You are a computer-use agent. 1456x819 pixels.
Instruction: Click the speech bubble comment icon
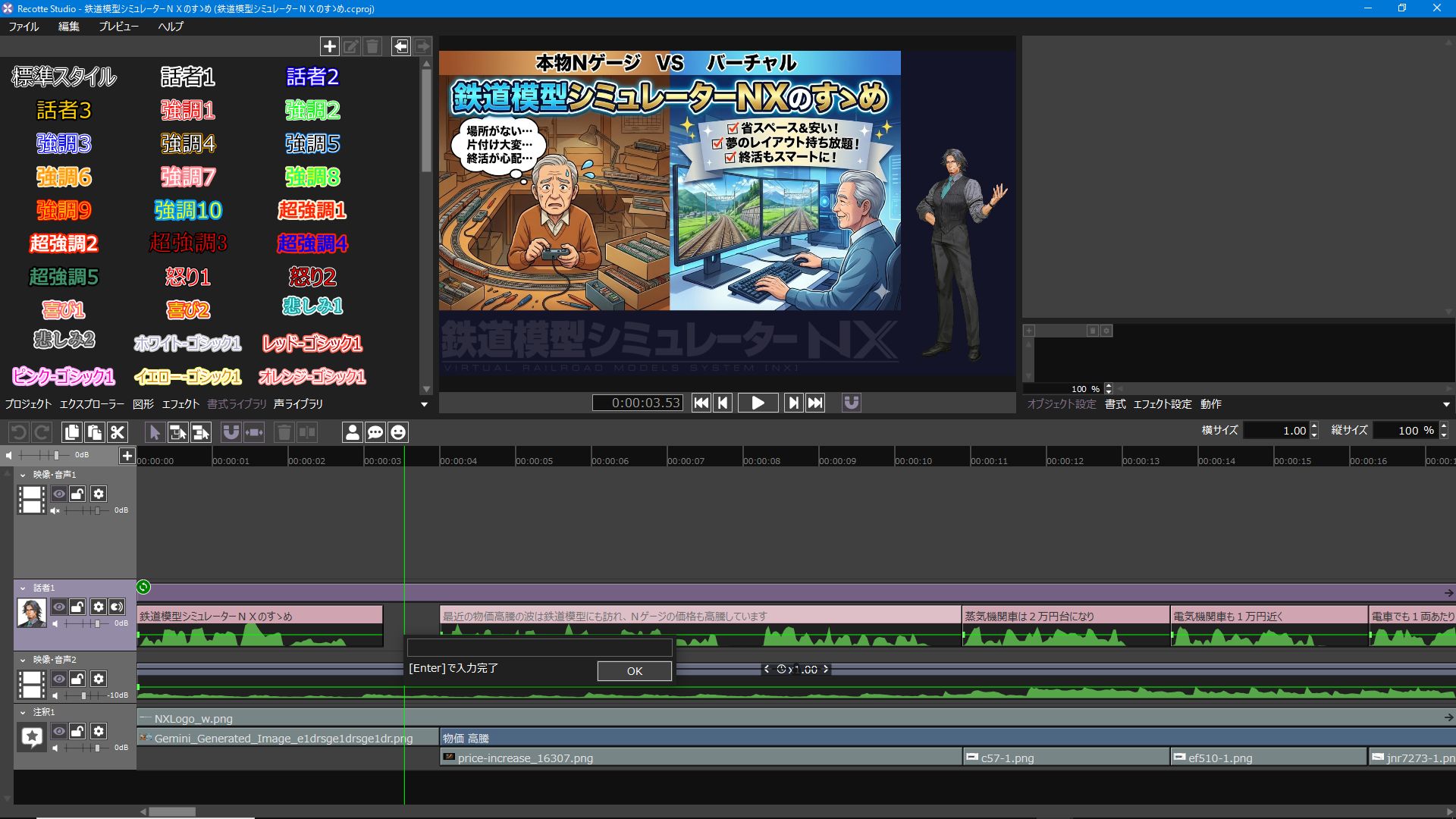(375, 432)
